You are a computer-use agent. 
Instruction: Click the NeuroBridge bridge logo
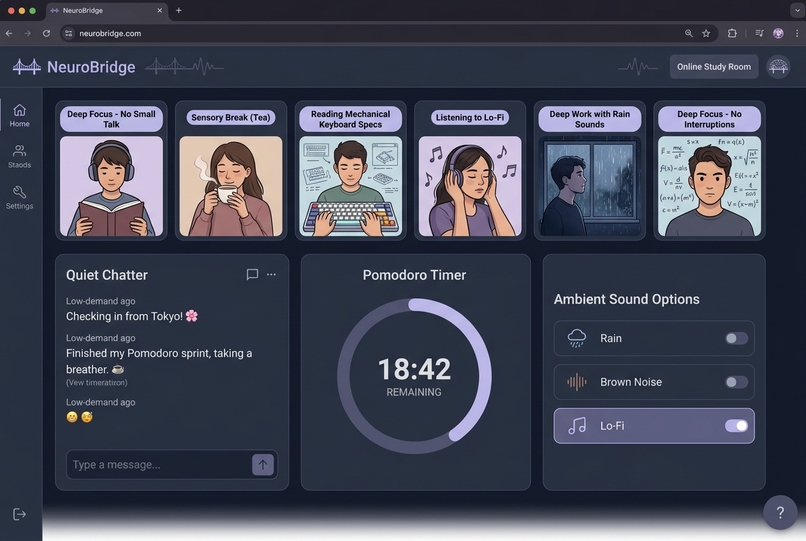[27, 67]
